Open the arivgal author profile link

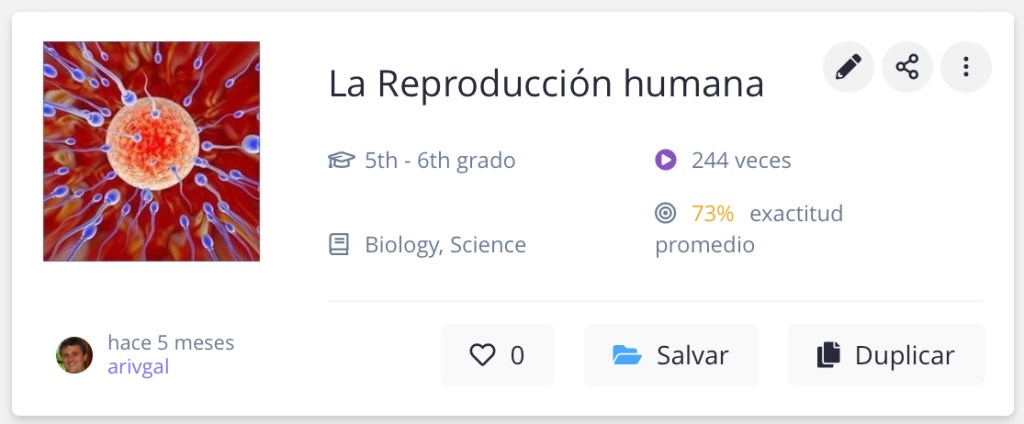(138, 367)
